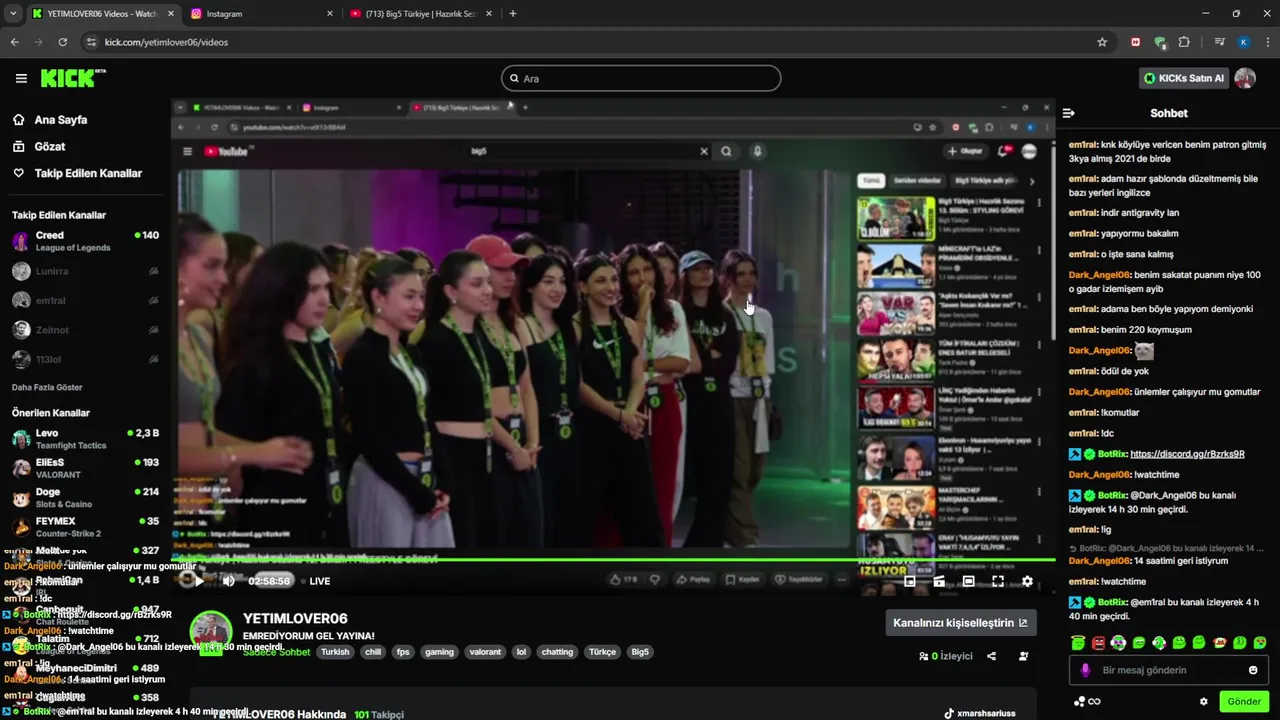Play the stream video
This screenshot has height=720, width=1280.
pos(199,581)
